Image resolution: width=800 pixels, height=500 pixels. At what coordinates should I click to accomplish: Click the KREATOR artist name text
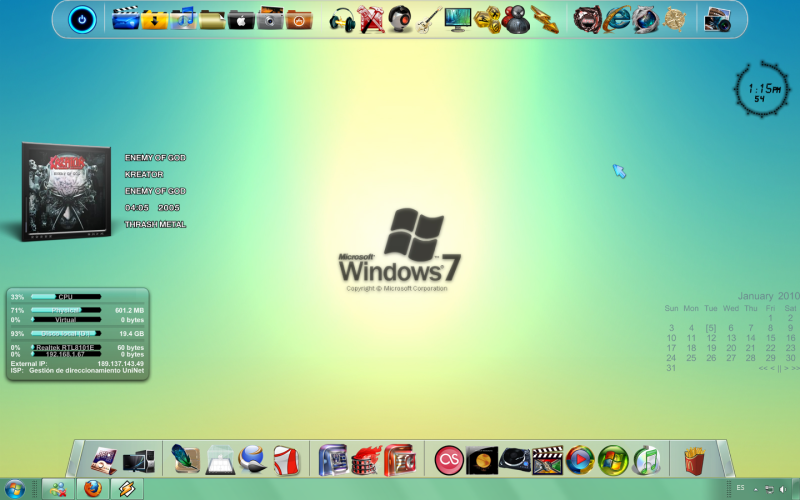[144, 174]
